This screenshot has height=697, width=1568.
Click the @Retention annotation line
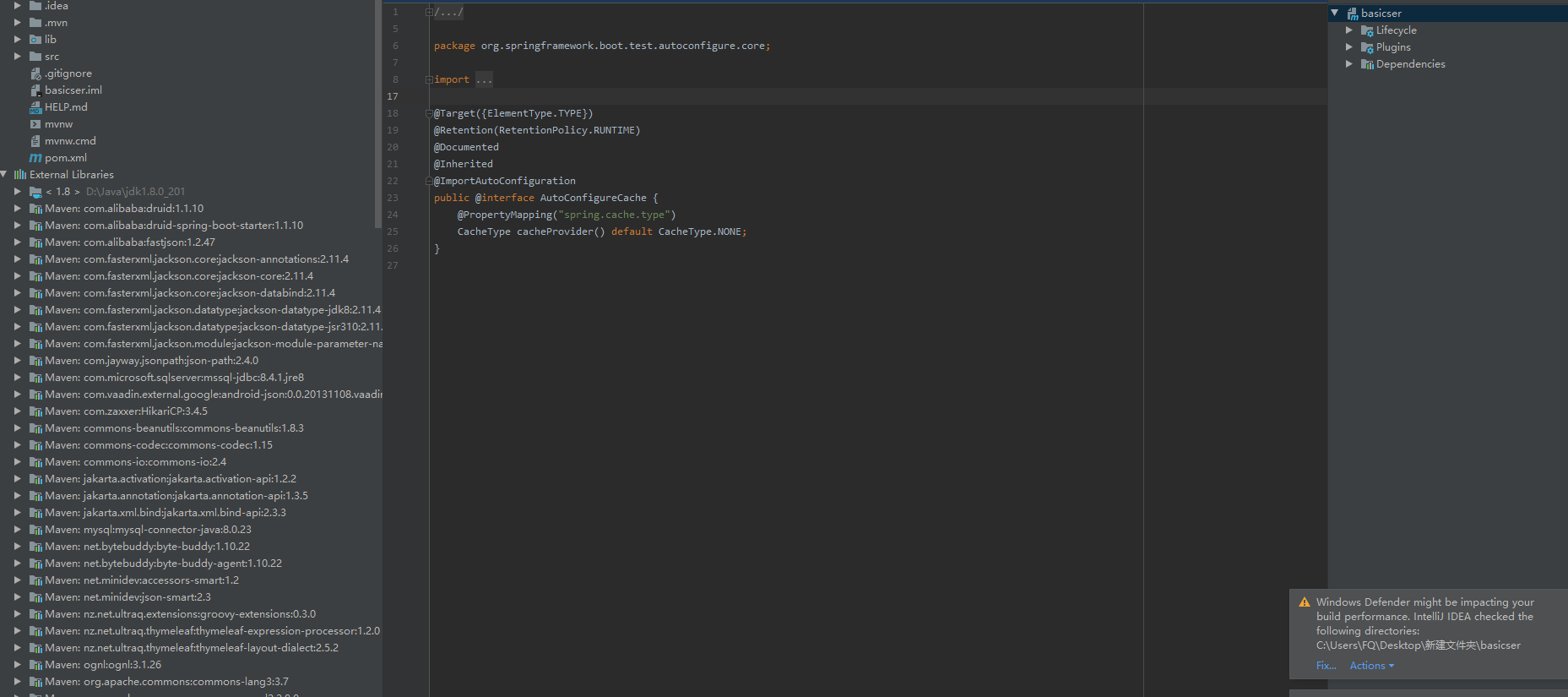click(x=537, y=130)
